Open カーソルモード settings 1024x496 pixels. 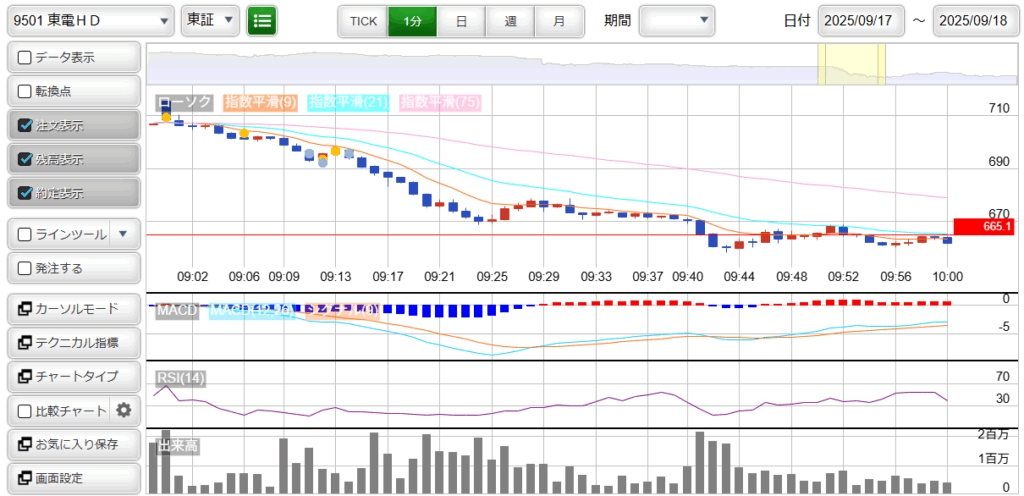point(73,309)
